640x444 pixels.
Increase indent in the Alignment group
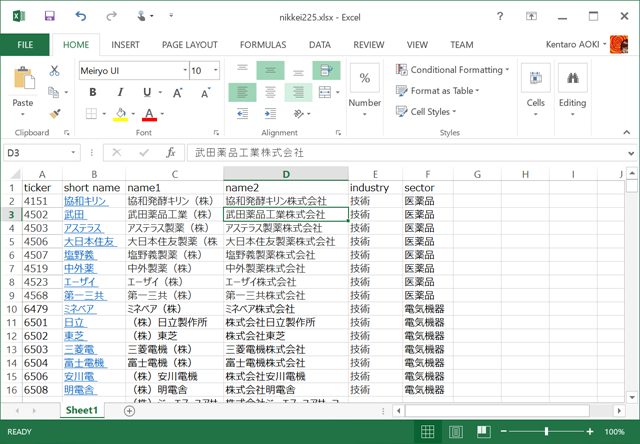(270, 114)
